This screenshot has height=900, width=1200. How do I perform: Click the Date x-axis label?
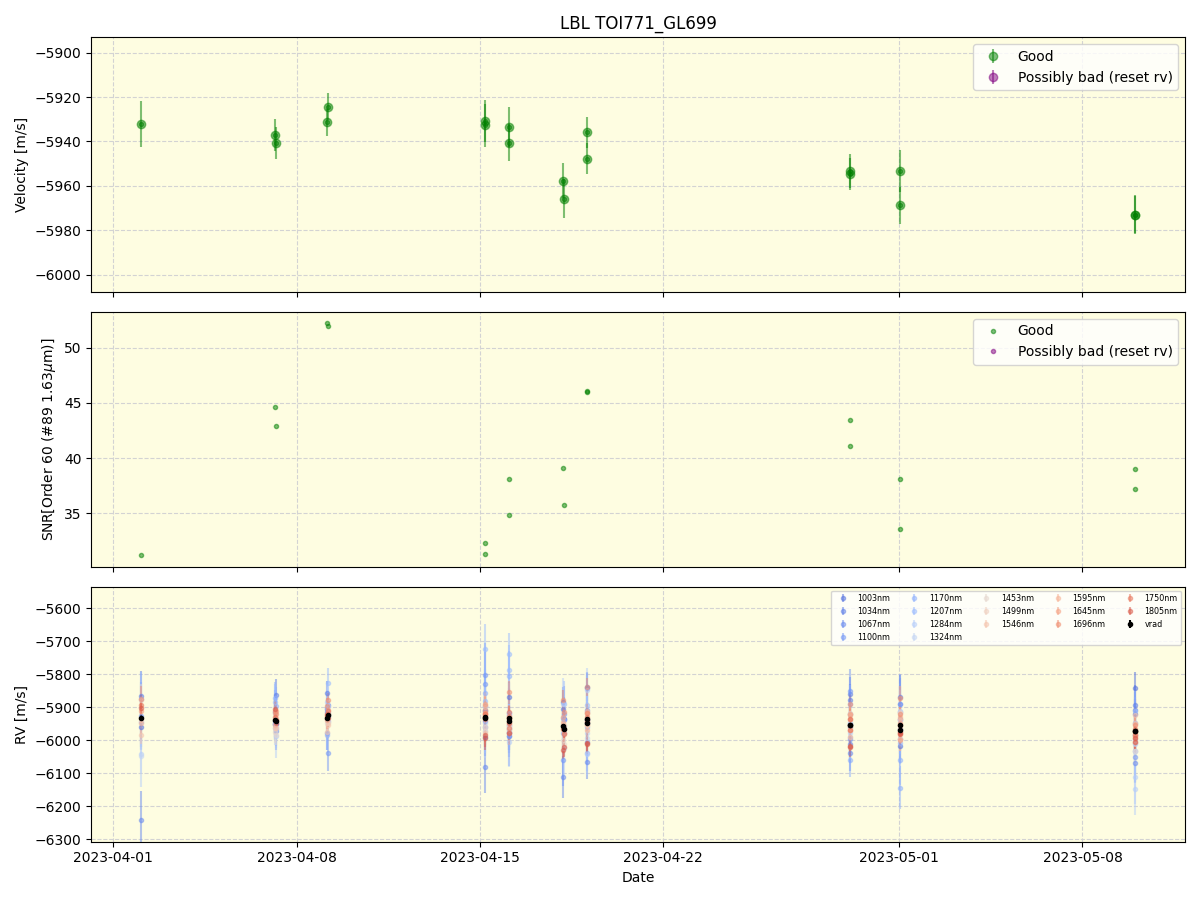[638, 877]
